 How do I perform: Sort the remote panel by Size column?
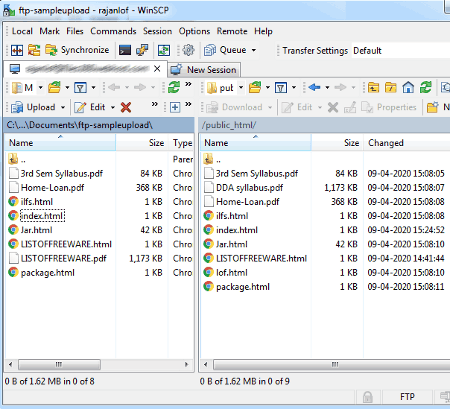coord(337,143)
